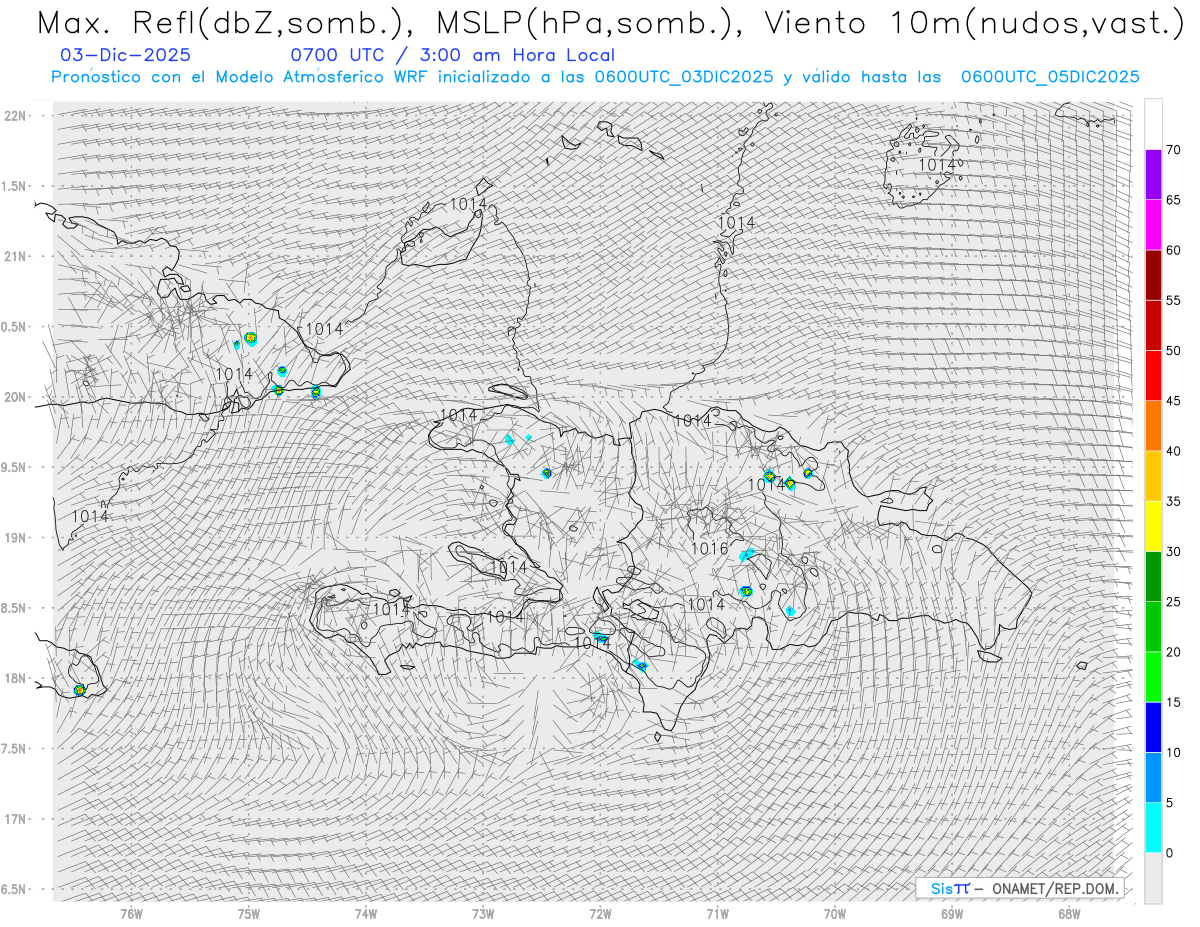The width and height of the screenshot is (1200, 927).
Task: Click the colorbar tick label '15'
Action: (x=1174, y=702)
